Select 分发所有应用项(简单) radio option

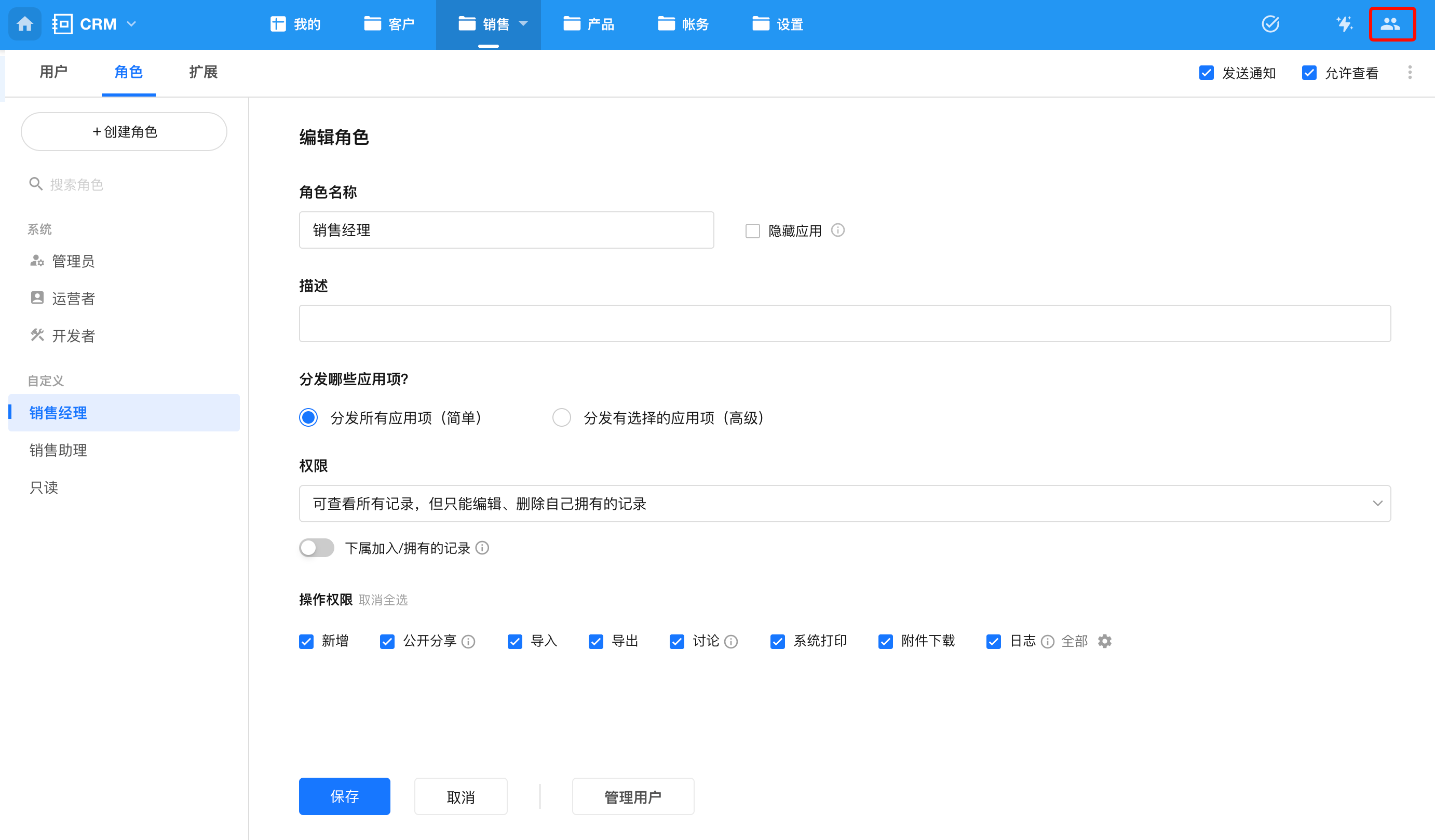pyautogui.click(x=308, y=417)
